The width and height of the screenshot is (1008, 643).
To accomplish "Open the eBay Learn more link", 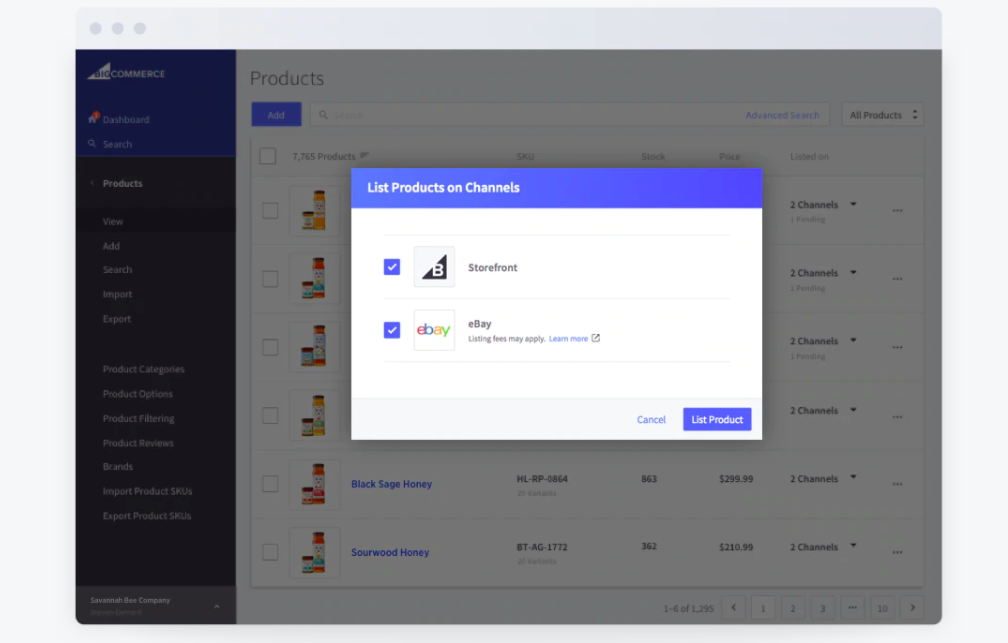I will pyautogui.click(x=568, y=338).
